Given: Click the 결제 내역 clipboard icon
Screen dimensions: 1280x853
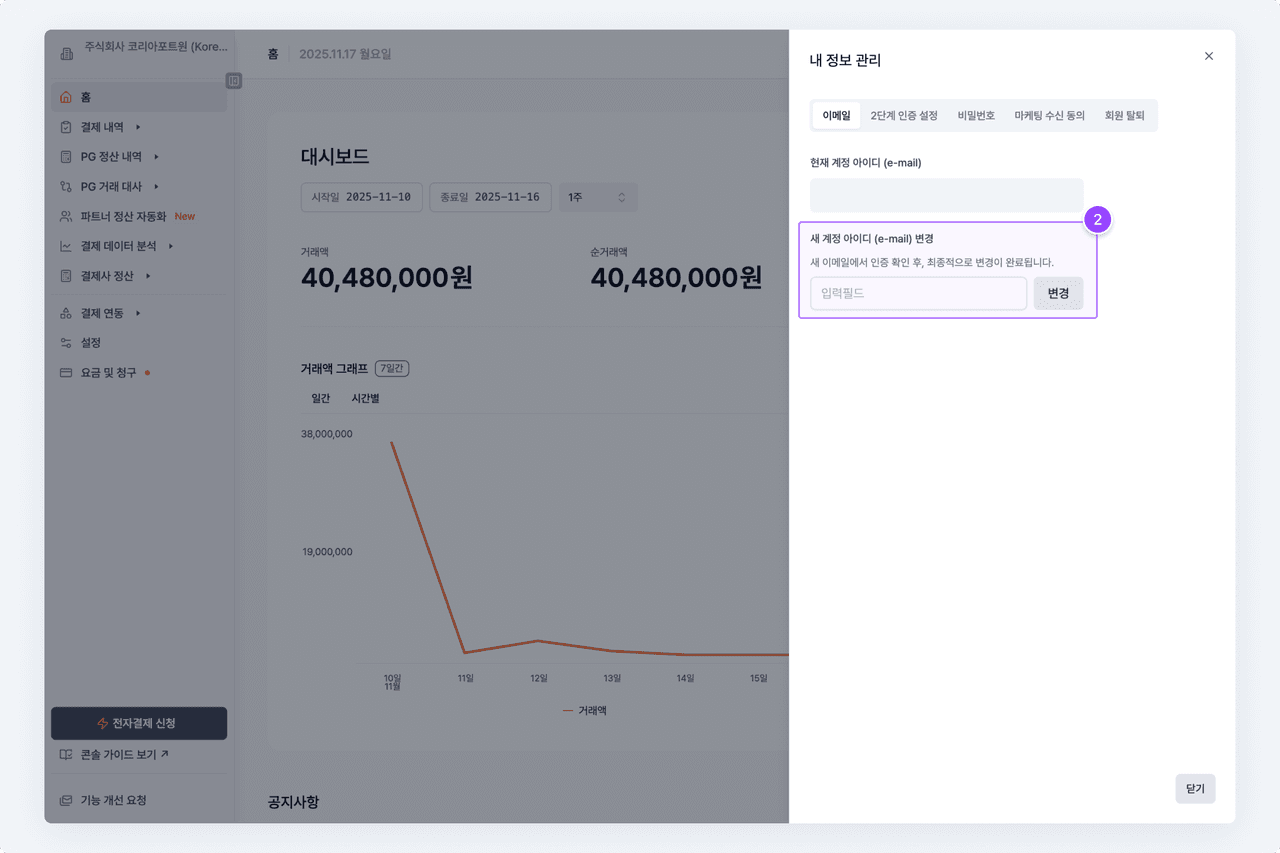Looking at the screenshot, I should 66,127.
